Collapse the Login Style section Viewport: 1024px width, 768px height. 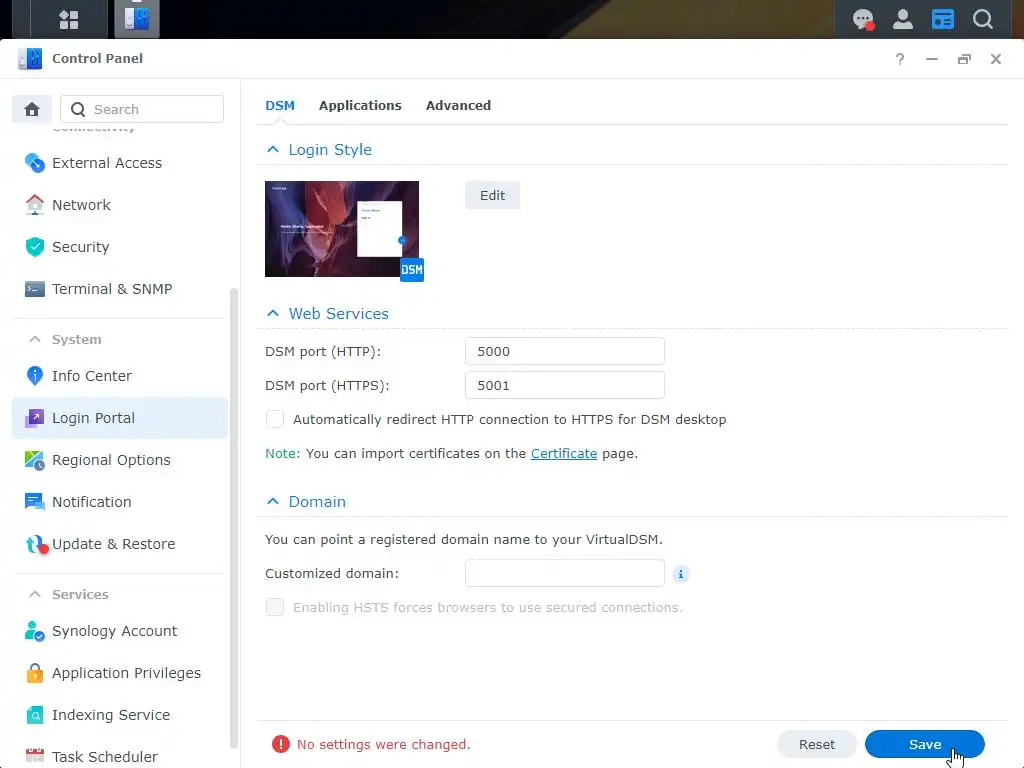coord(273,150)
